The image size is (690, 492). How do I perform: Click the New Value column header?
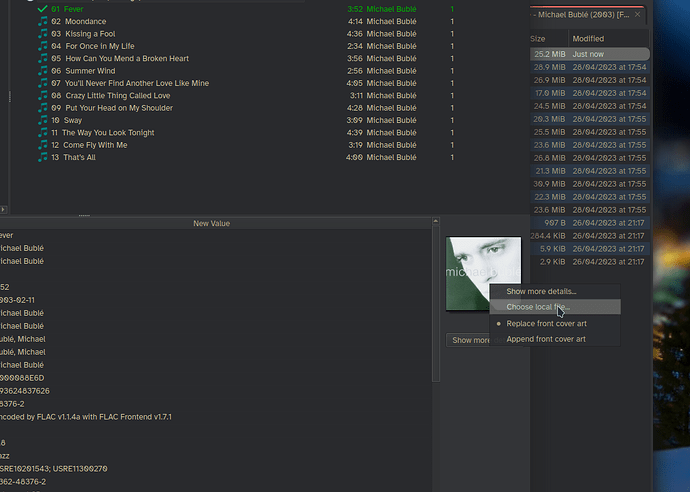tap(212, 224)
